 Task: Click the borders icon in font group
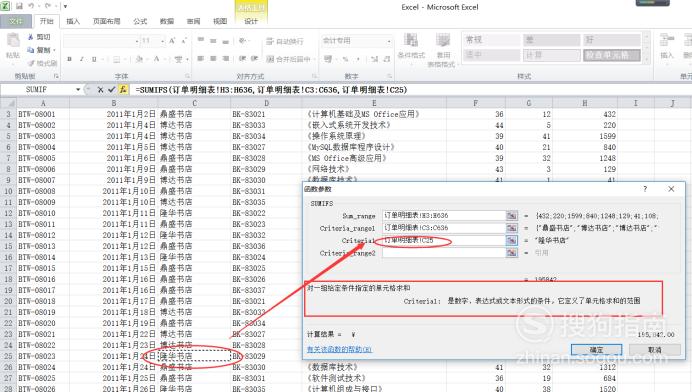tap(117, 59)
